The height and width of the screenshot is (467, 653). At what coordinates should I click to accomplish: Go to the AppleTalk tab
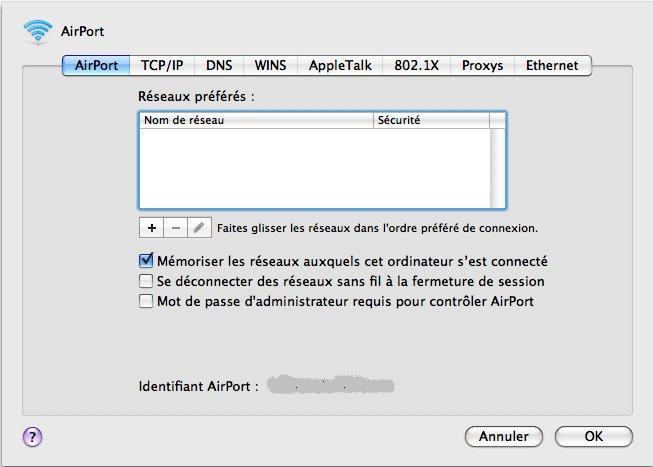click(340, 65)
